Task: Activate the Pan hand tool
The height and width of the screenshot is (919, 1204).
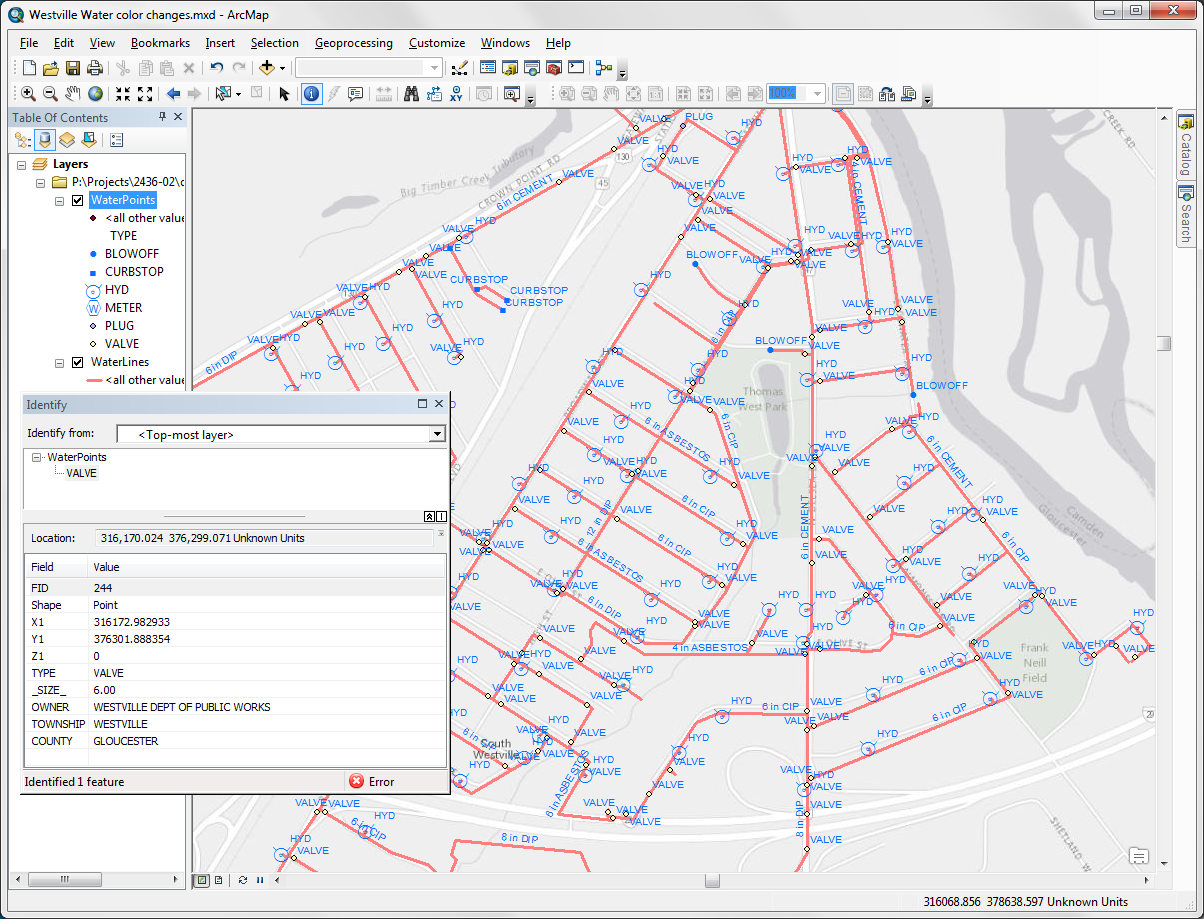Action: (x=73, y=94)
